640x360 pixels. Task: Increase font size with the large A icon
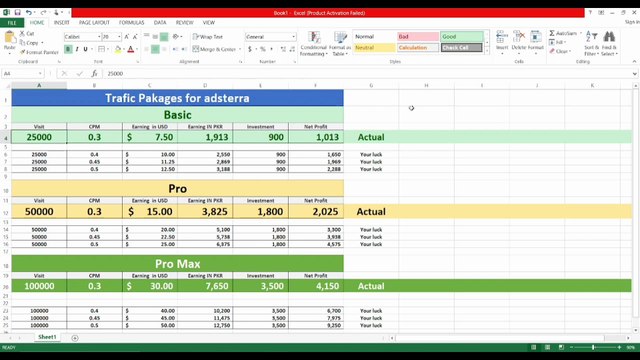coord(127,37)
